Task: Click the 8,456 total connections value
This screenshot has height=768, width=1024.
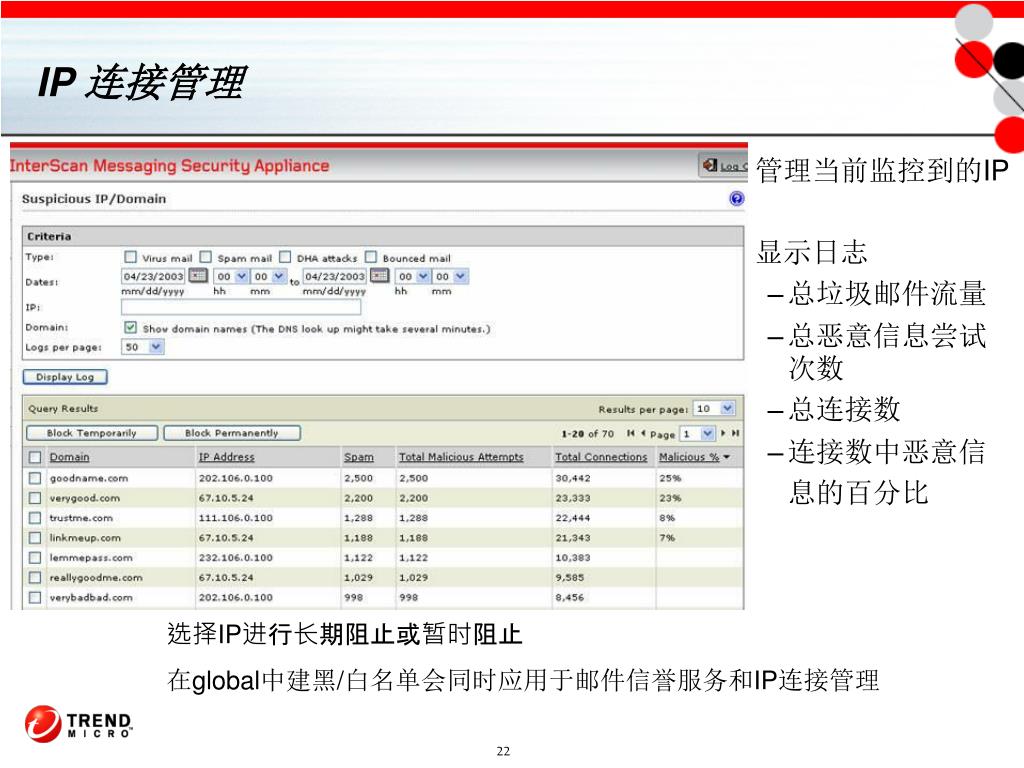Action: [569, 598]
